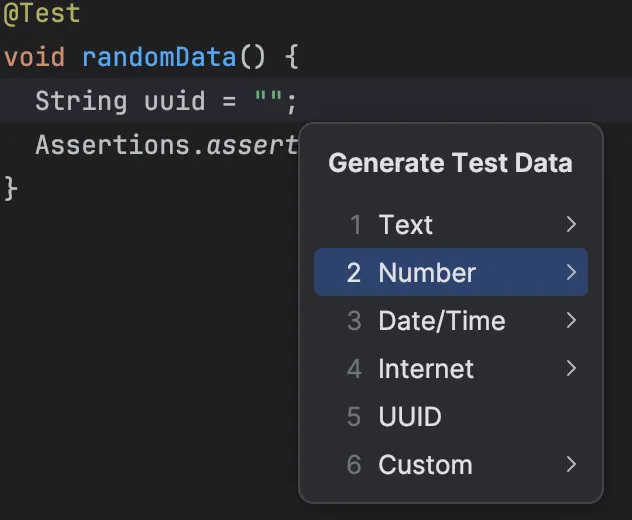Expand the Text submenu chevron
The image size is (632, 520).
tap(571, 225)
